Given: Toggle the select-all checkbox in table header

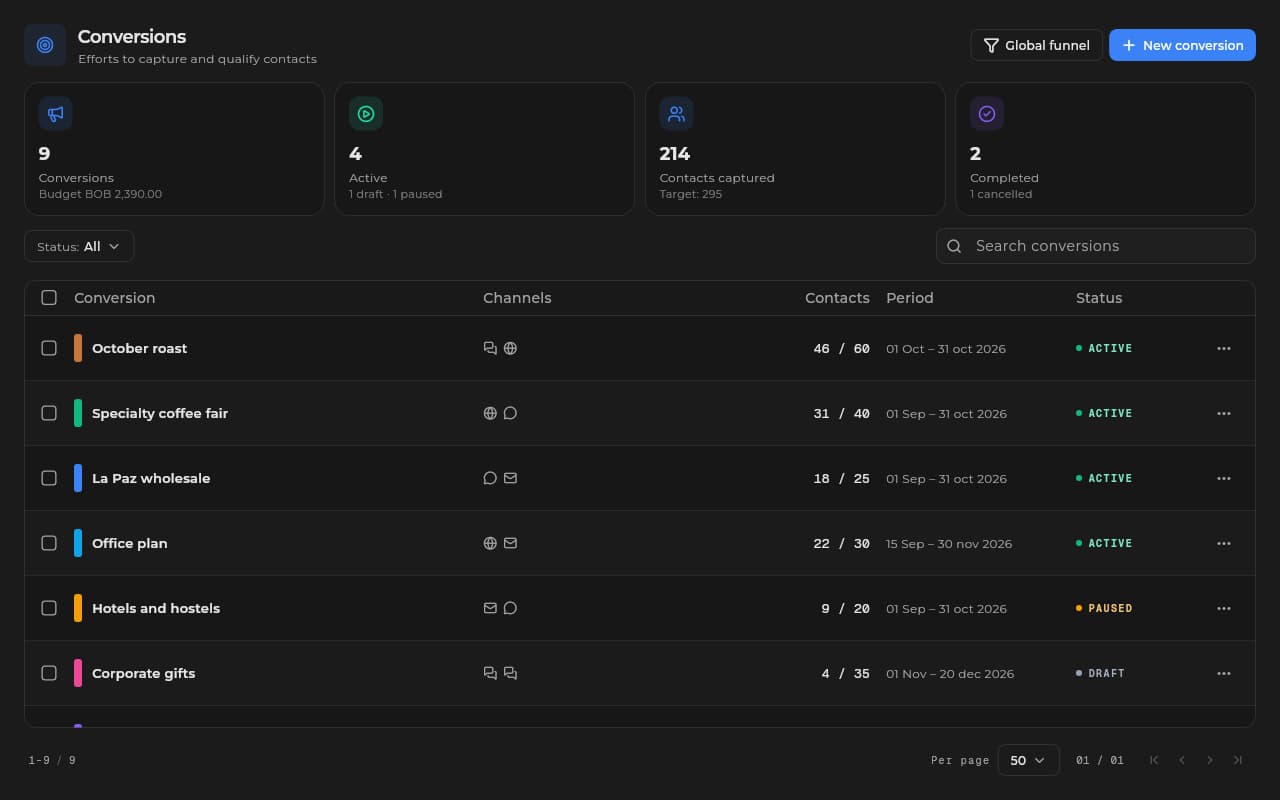Looking at the screenshot, I should [49, 297].
